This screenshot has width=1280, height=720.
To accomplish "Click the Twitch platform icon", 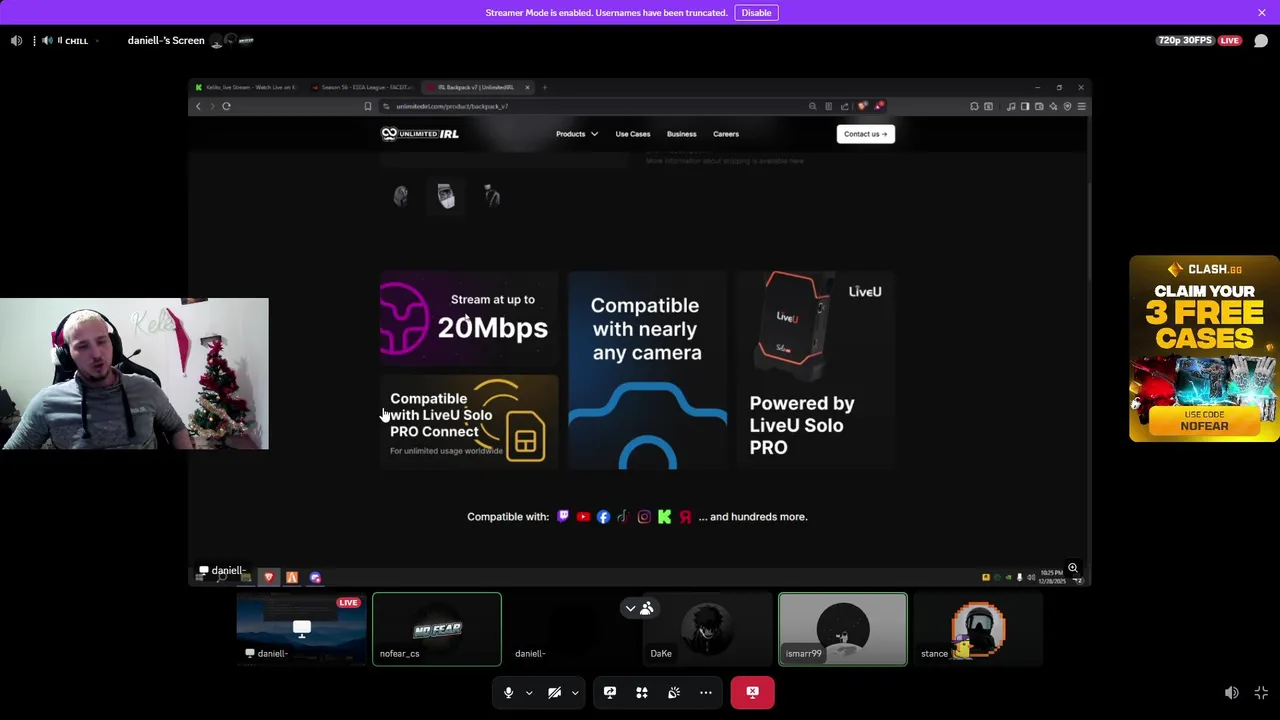I will [563, 517].
